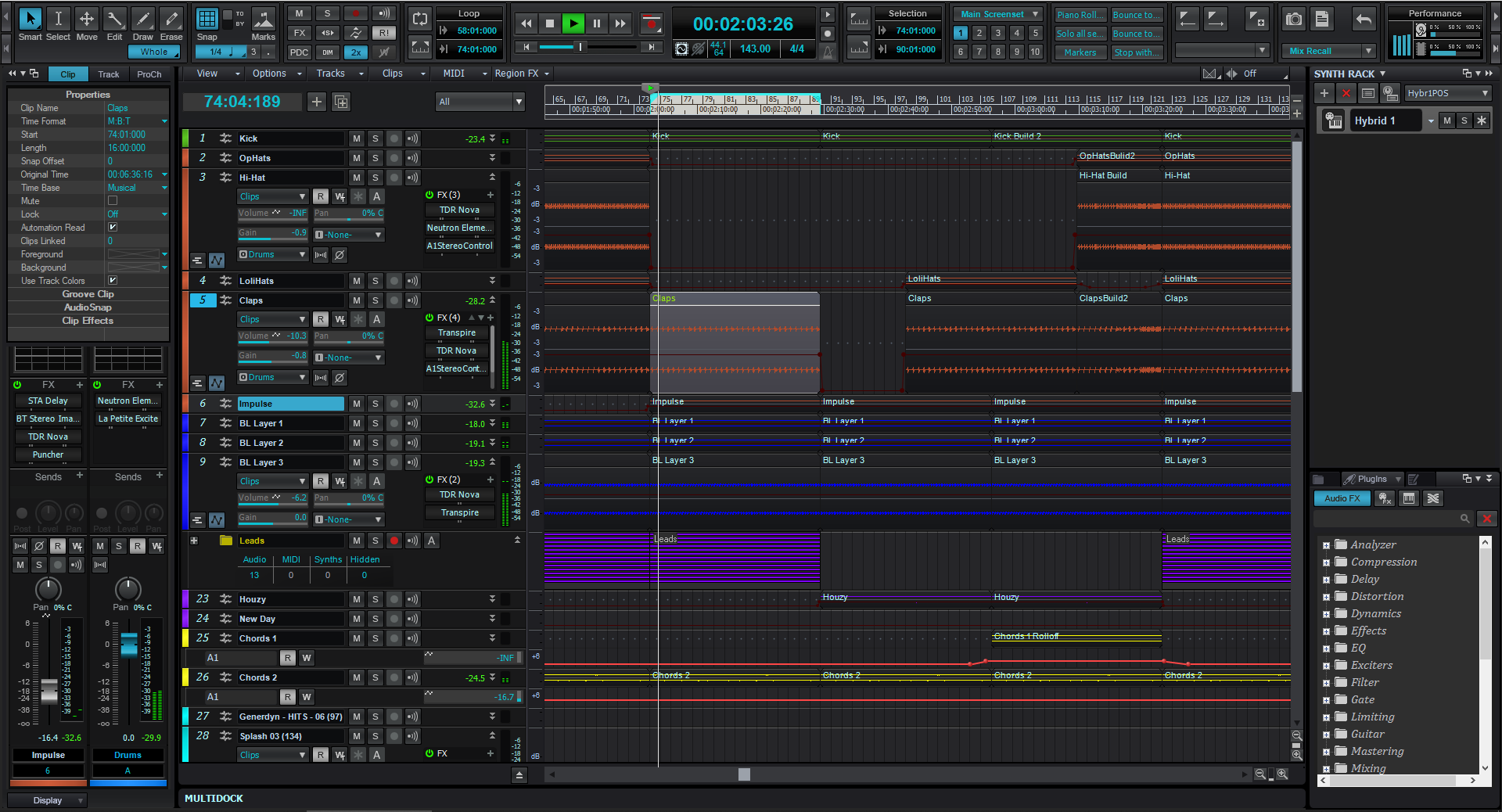
Task: Click the Loop on/off icon
Action: pos(420,20)
